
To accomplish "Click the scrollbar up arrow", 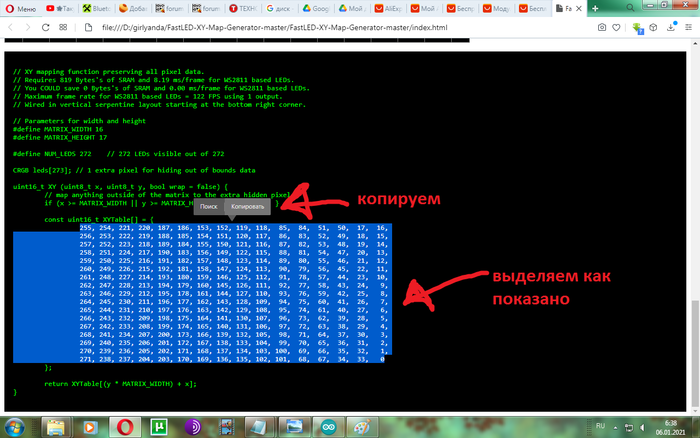I will pos(695,44).
